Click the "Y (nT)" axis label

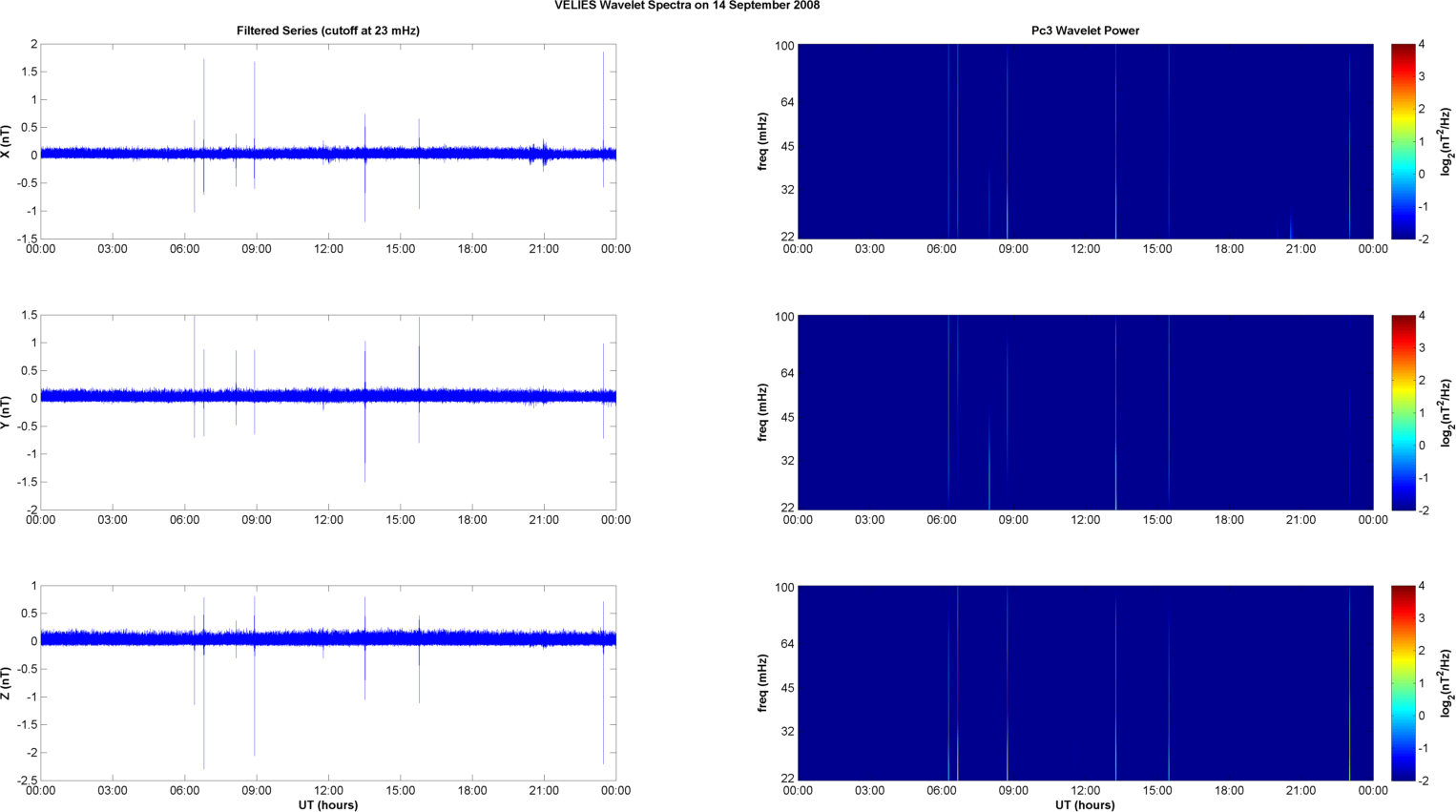tap(6, 412)
